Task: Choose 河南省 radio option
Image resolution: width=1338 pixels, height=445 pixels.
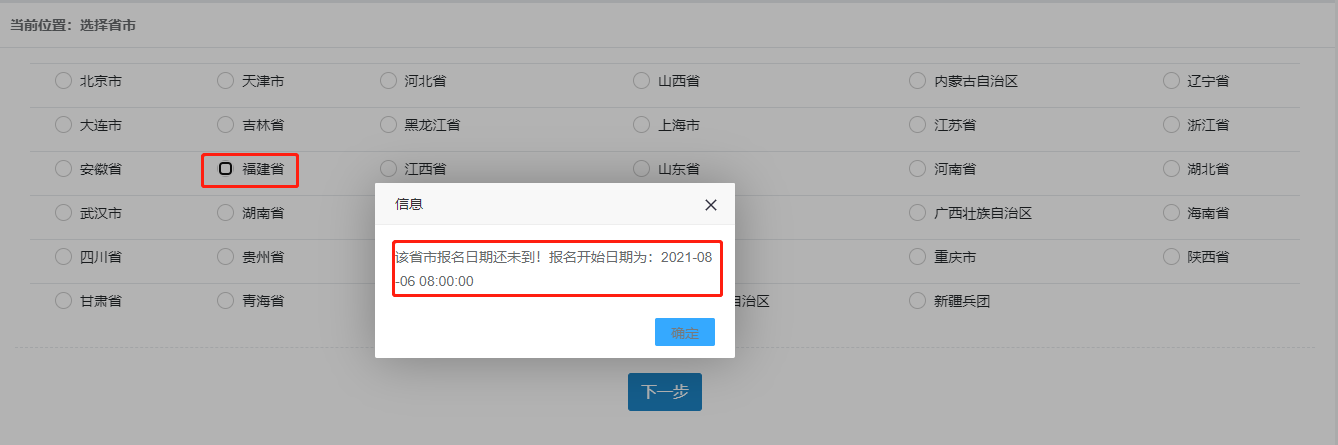Action: coord(917,169)
